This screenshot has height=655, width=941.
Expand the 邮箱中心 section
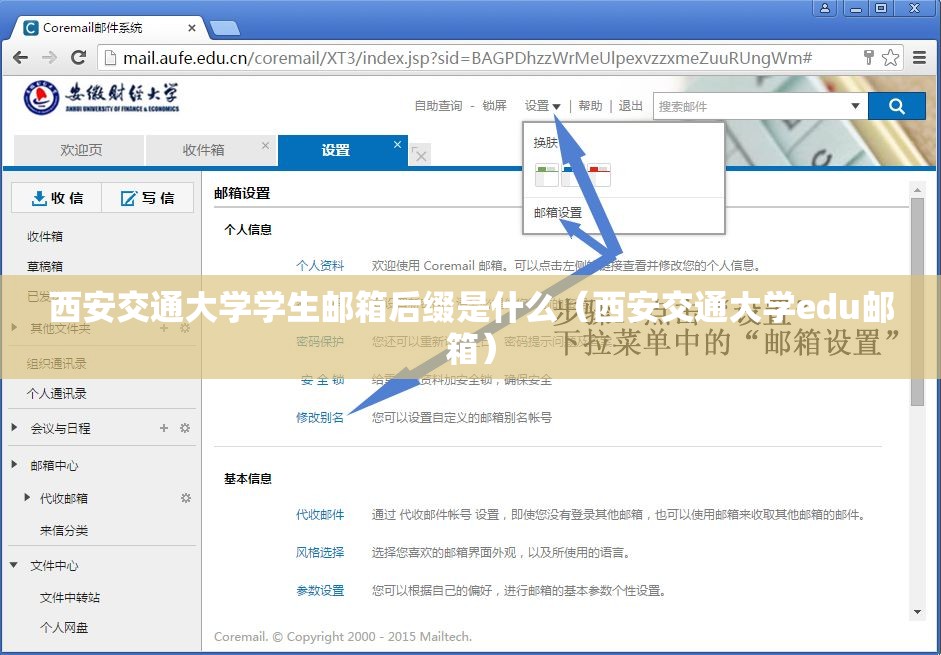[x=14, y=465]
